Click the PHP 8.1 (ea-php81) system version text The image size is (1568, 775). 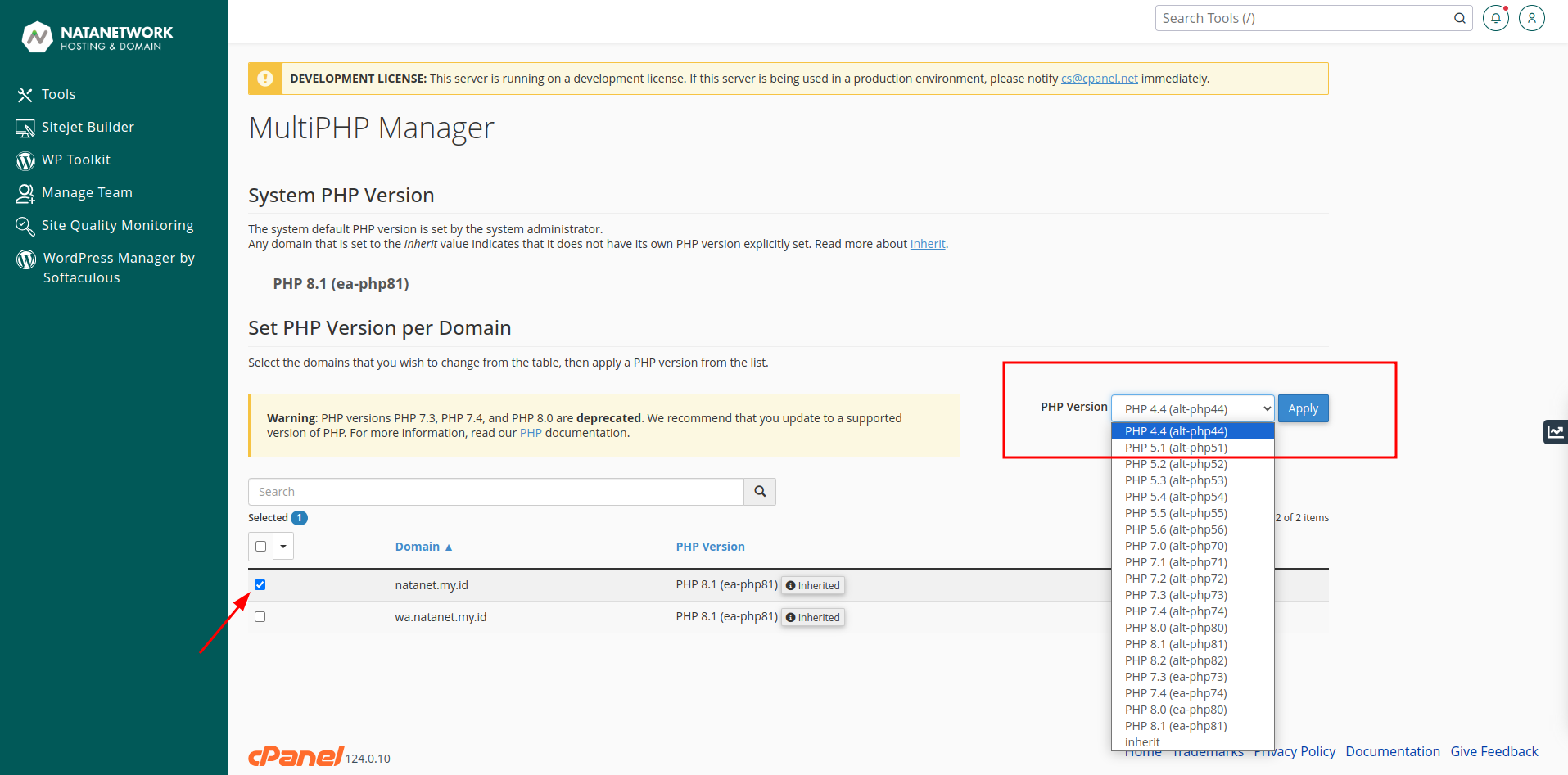coord(341,284)
